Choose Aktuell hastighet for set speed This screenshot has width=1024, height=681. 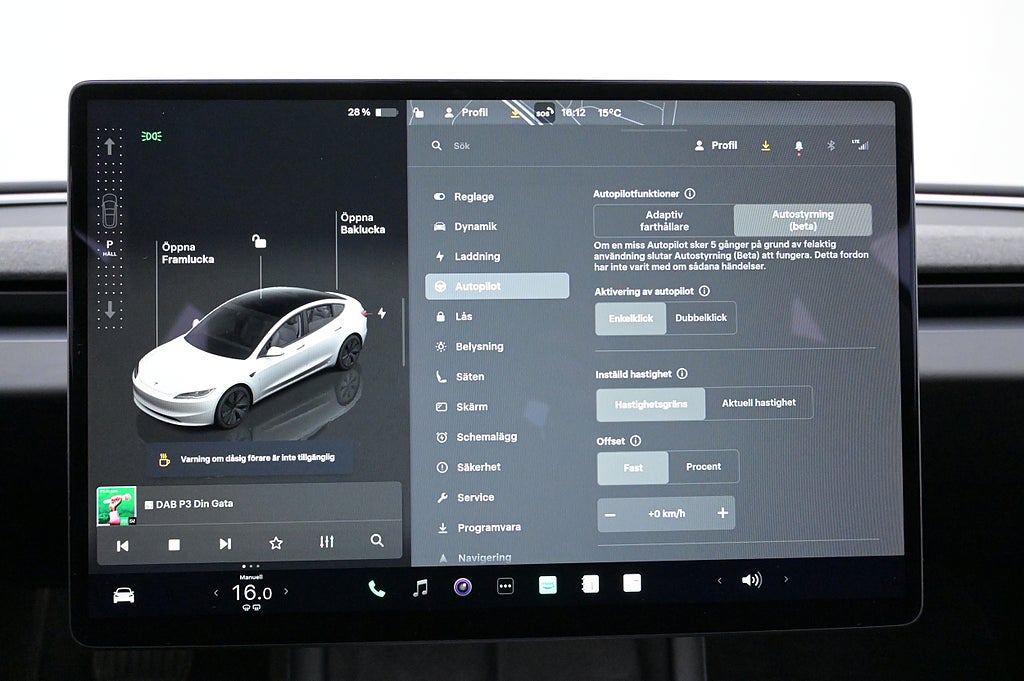(758, 403)
